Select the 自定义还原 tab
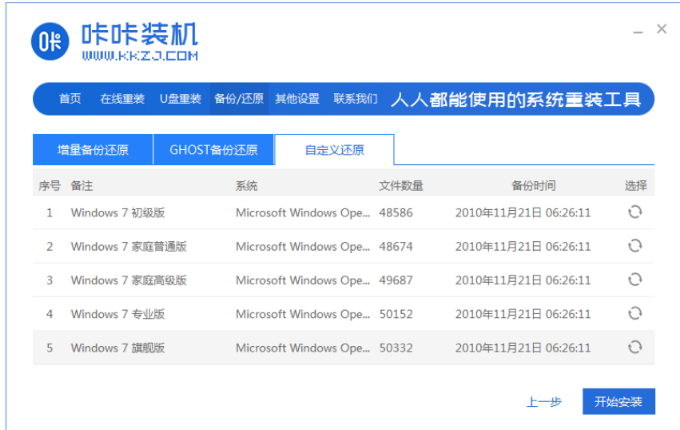This screenshot has height=430, width=680. click(334, 150)
